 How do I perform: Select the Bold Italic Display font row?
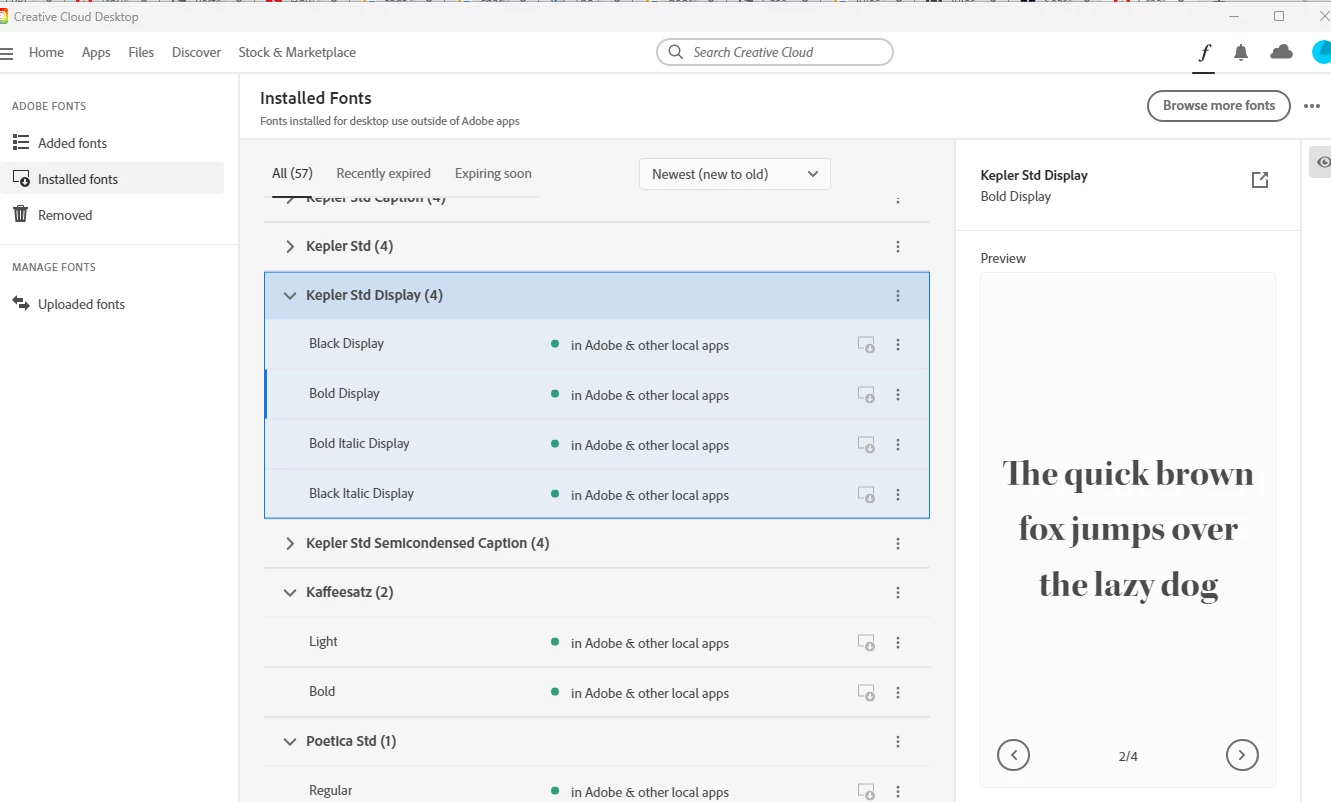pyautogui.click(x=597, y=444)
